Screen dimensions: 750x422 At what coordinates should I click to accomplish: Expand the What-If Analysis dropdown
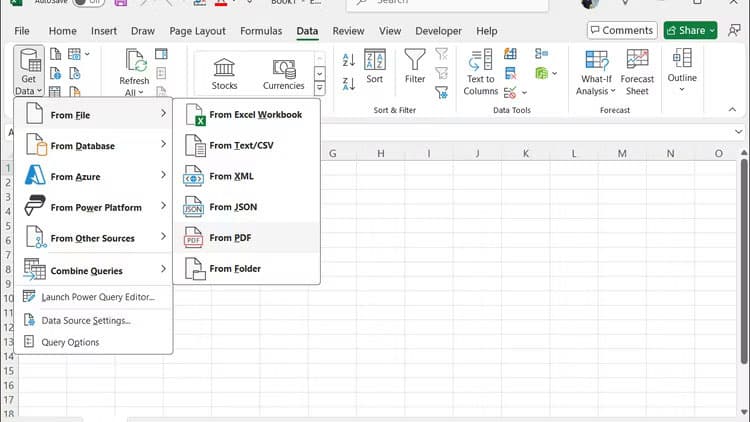pos(596,71)
